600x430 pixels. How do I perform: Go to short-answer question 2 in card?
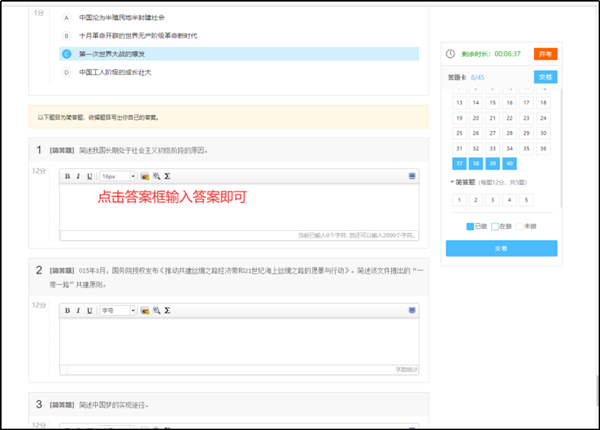tap(476, 200)
